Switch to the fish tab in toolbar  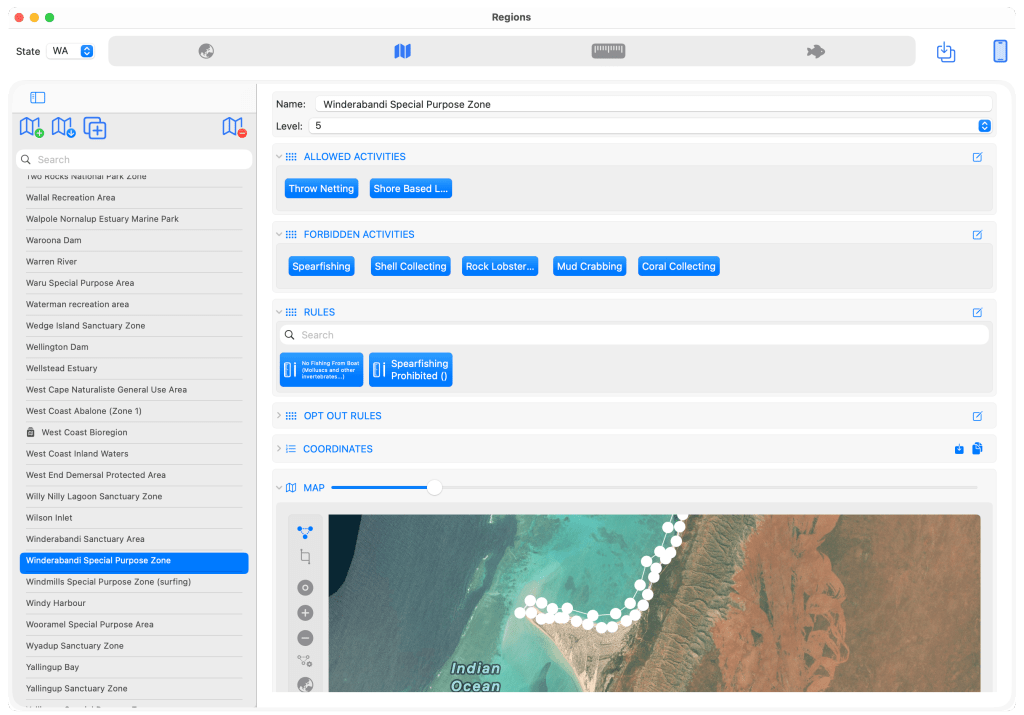click(x=815, y=51)
